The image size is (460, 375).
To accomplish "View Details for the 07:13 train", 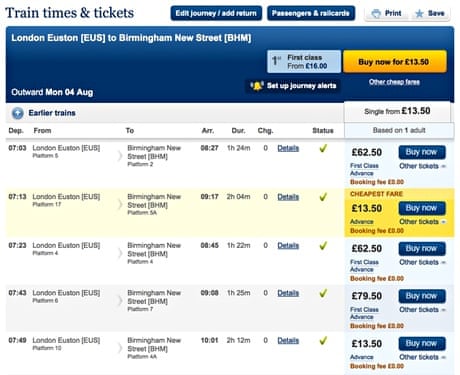I will 288,197.
